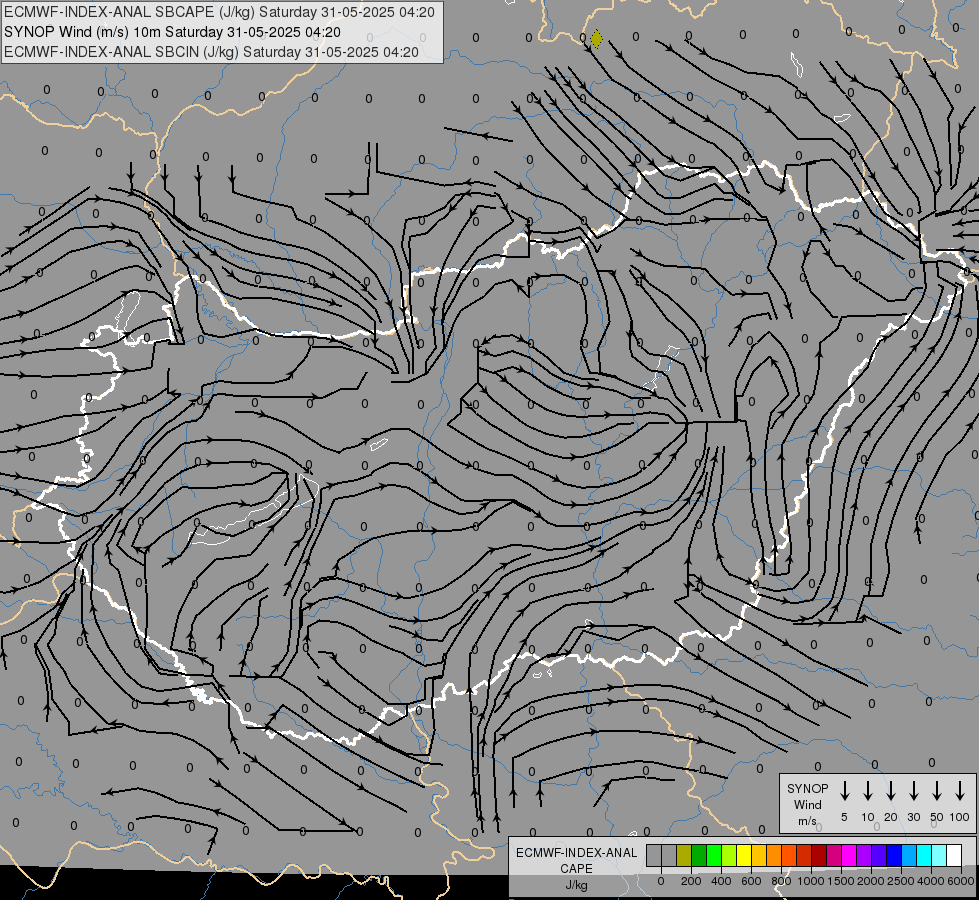The width and height of the screenshot is (979, 900).
Task: Click the olive diamond marker on the map
Action: 597,39
